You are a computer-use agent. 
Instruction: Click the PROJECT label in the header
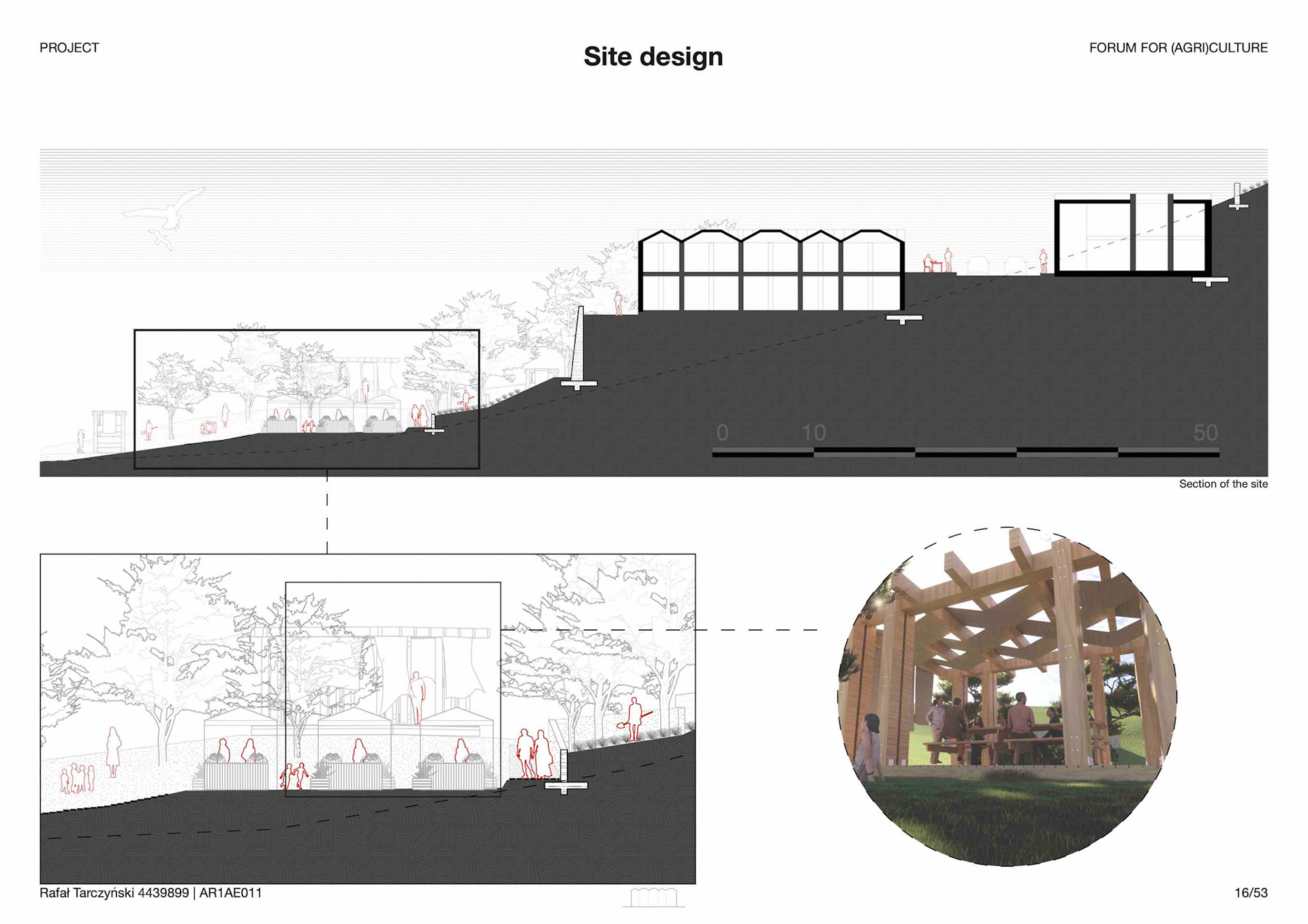point(69,48)
